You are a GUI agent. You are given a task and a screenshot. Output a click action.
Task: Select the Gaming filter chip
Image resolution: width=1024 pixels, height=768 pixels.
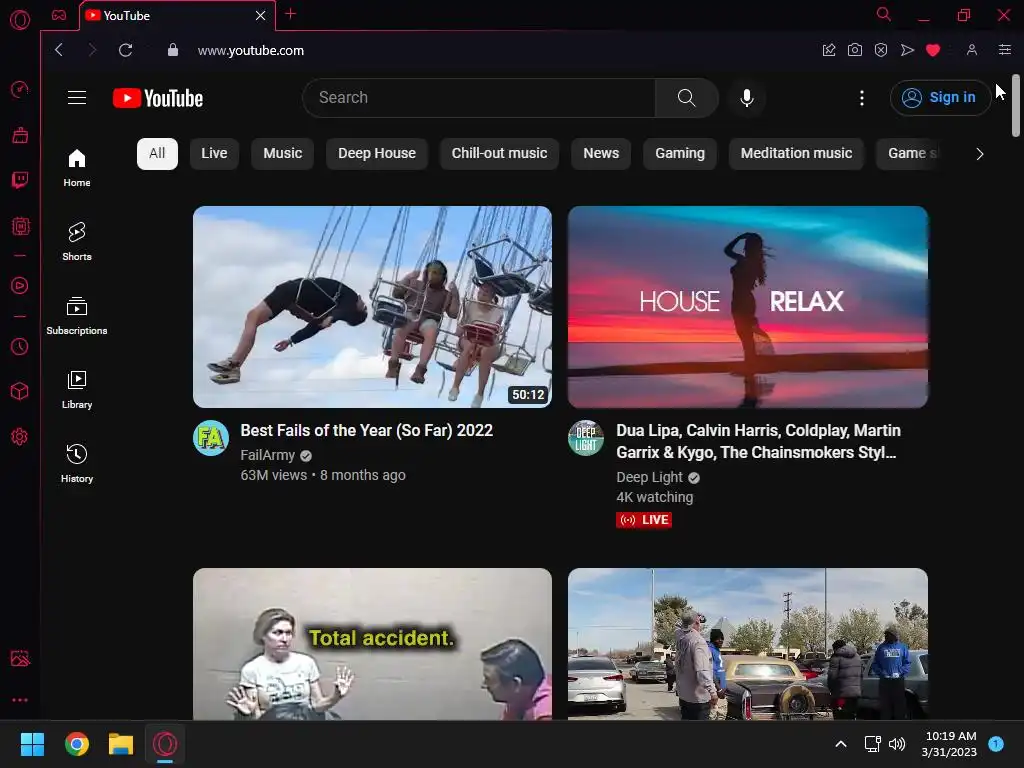(680, 153)
